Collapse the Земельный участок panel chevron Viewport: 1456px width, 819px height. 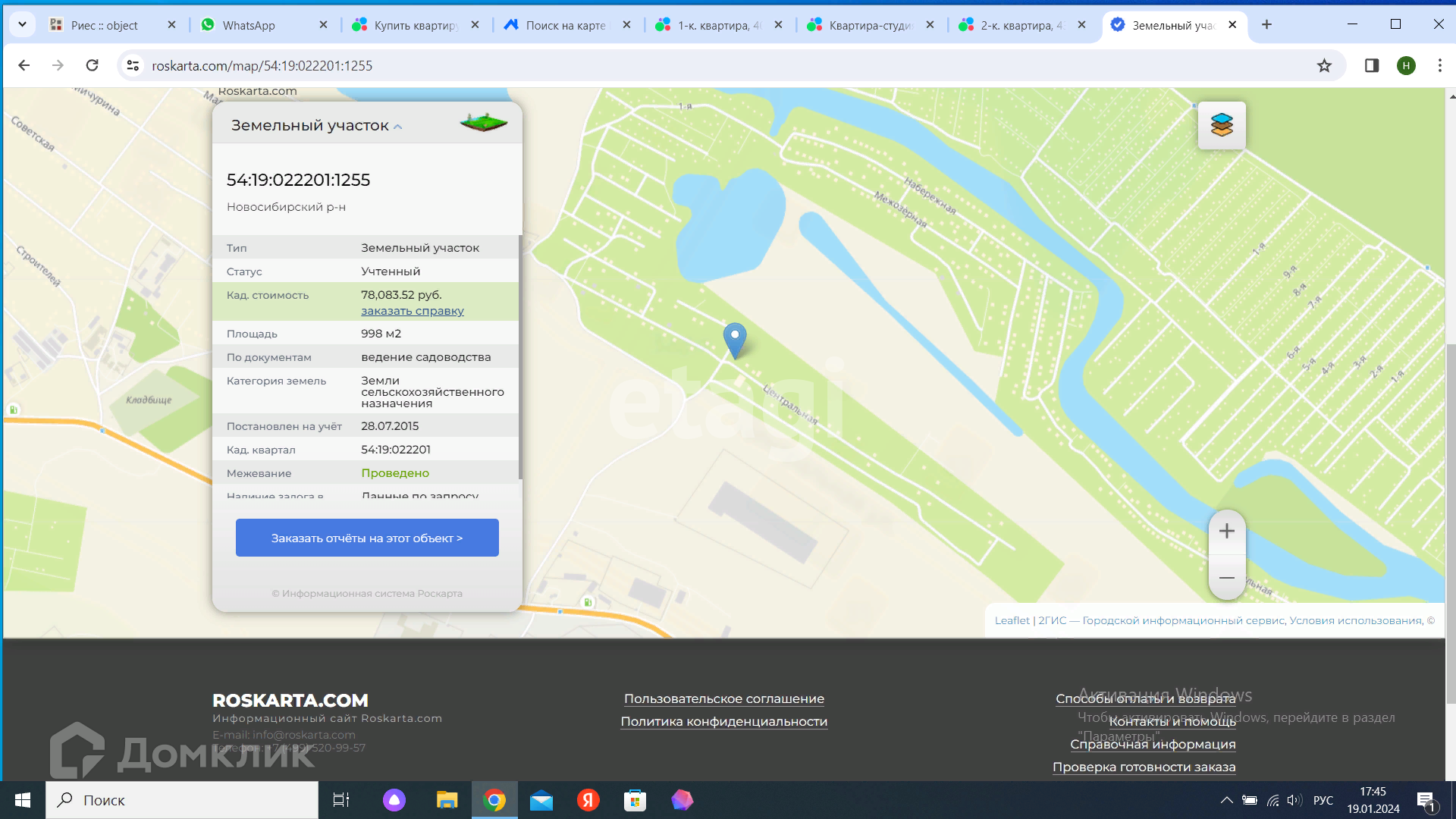[x=397, y=127]
